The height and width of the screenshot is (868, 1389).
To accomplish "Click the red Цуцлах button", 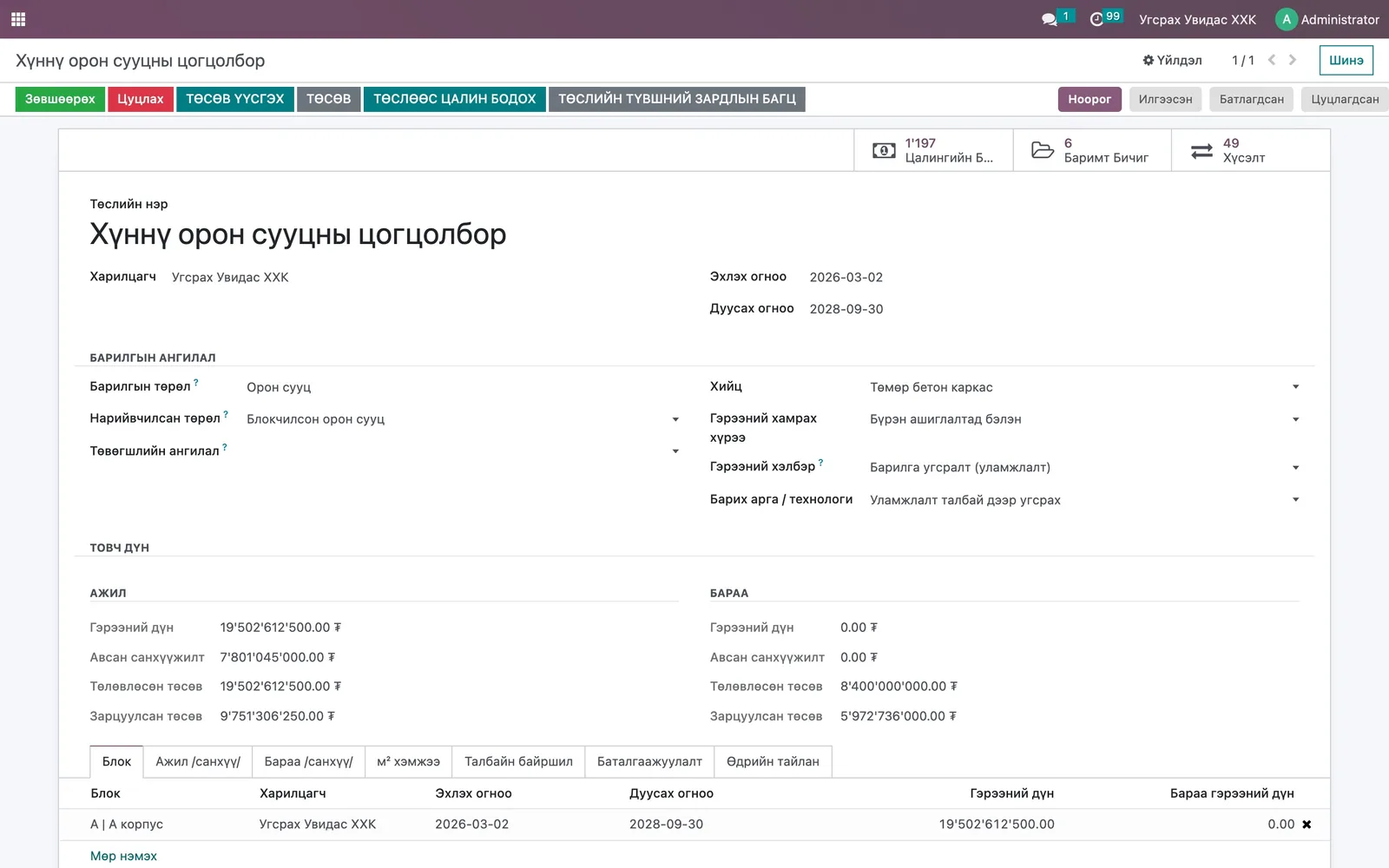I will [x=141, y=99].
